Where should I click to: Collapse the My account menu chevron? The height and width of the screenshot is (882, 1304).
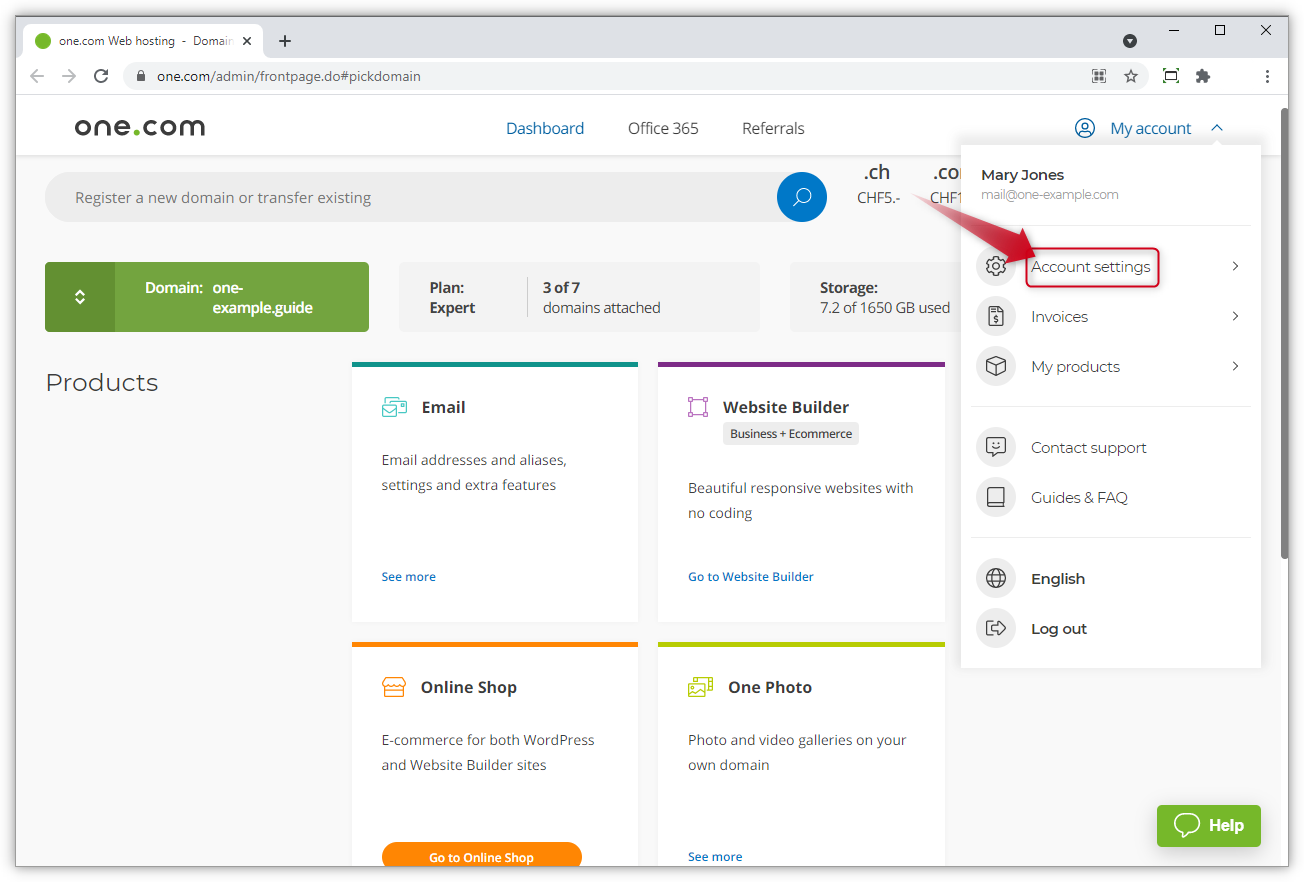(1218, 128)
